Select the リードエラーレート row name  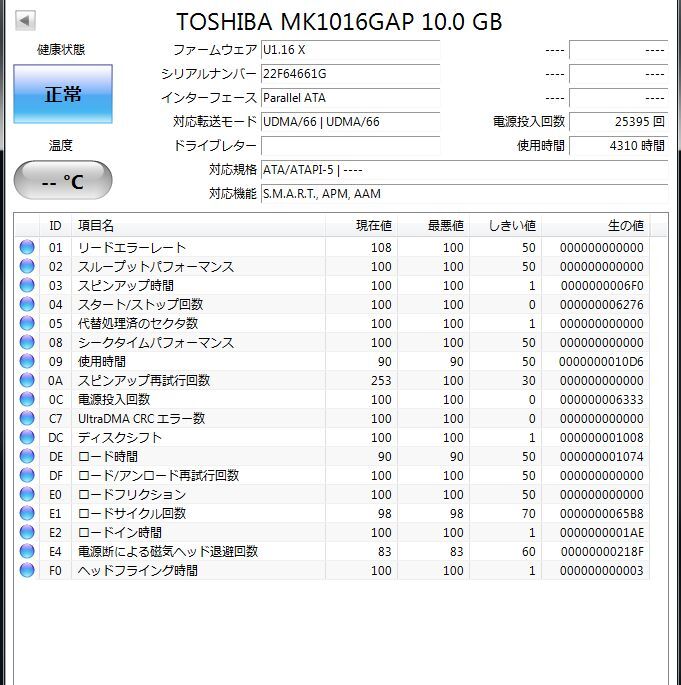(132, 248)
